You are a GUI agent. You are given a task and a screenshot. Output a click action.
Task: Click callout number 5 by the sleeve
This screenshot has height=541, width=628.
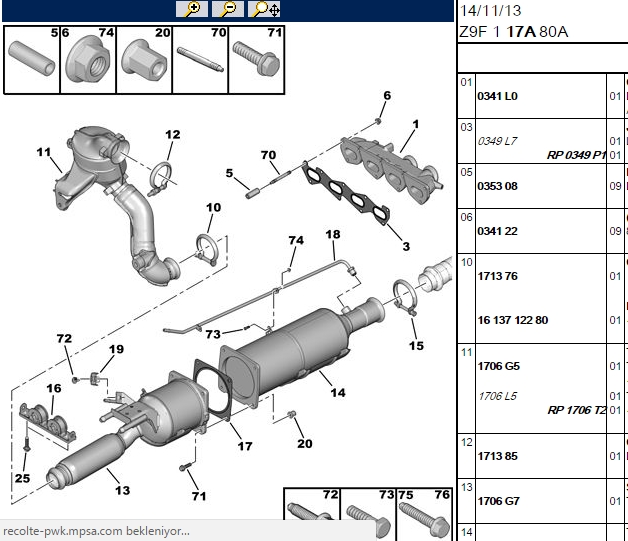tap(229, 173)
